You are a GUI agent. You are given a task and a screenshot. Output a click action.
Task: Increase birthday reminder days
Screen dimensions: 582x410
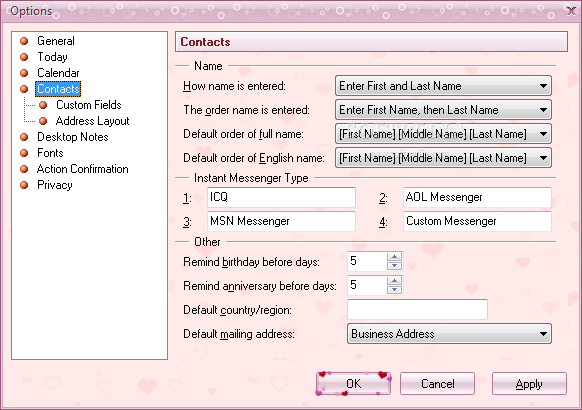394,257
